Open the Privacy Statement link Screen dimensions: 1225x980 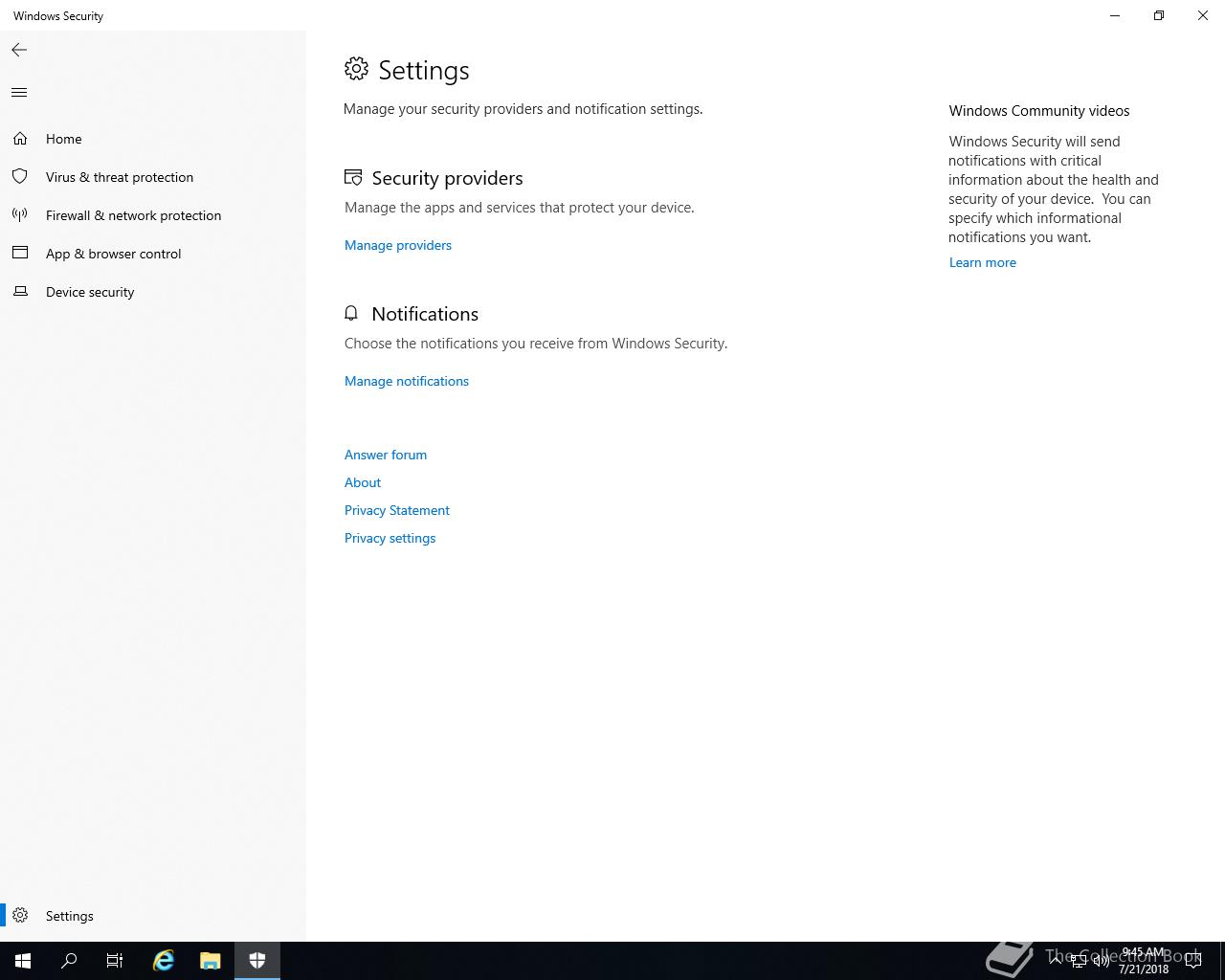(x=397, y=510)
